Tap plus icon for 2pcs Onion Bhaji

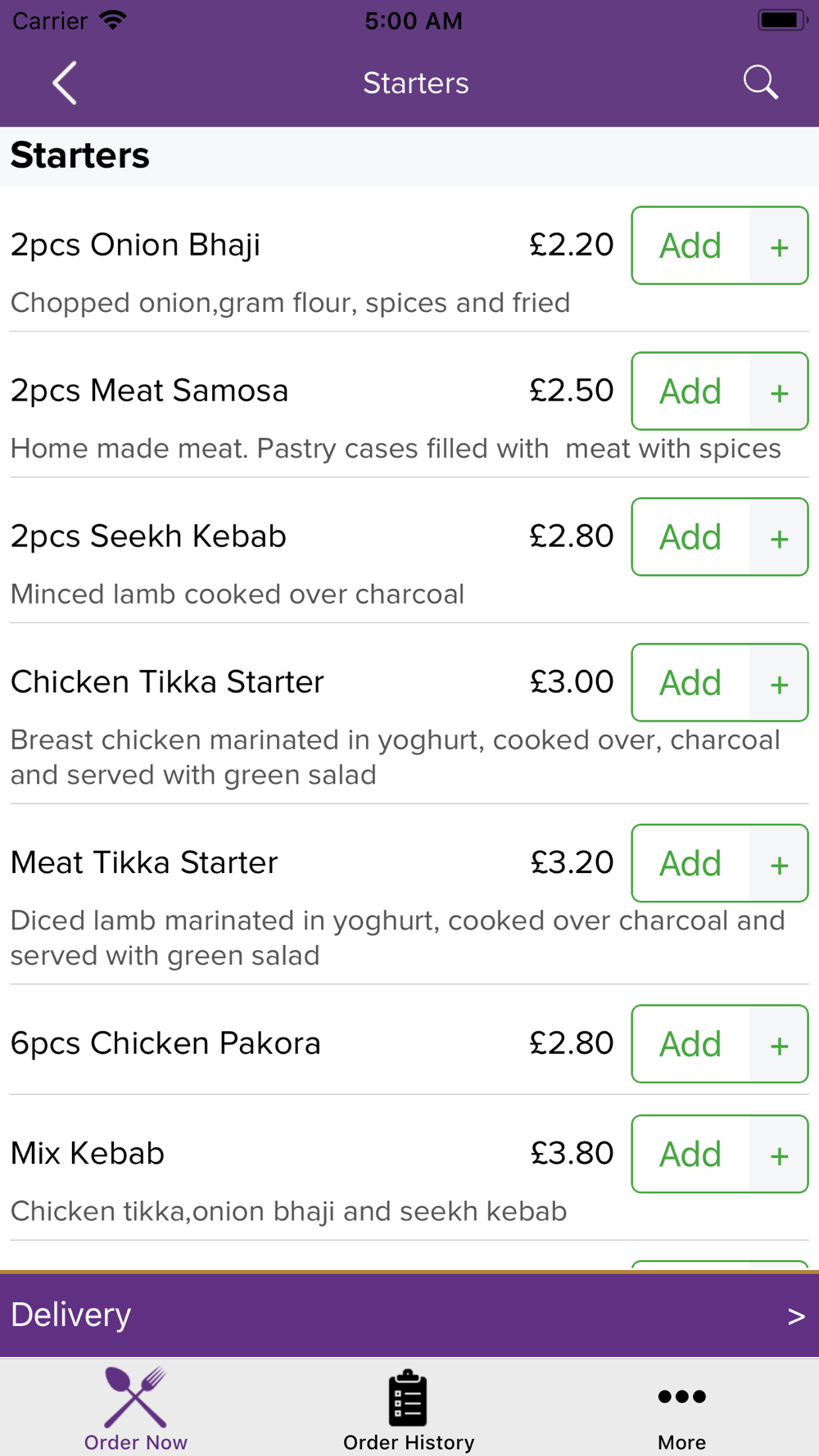[x=779, y=246]
